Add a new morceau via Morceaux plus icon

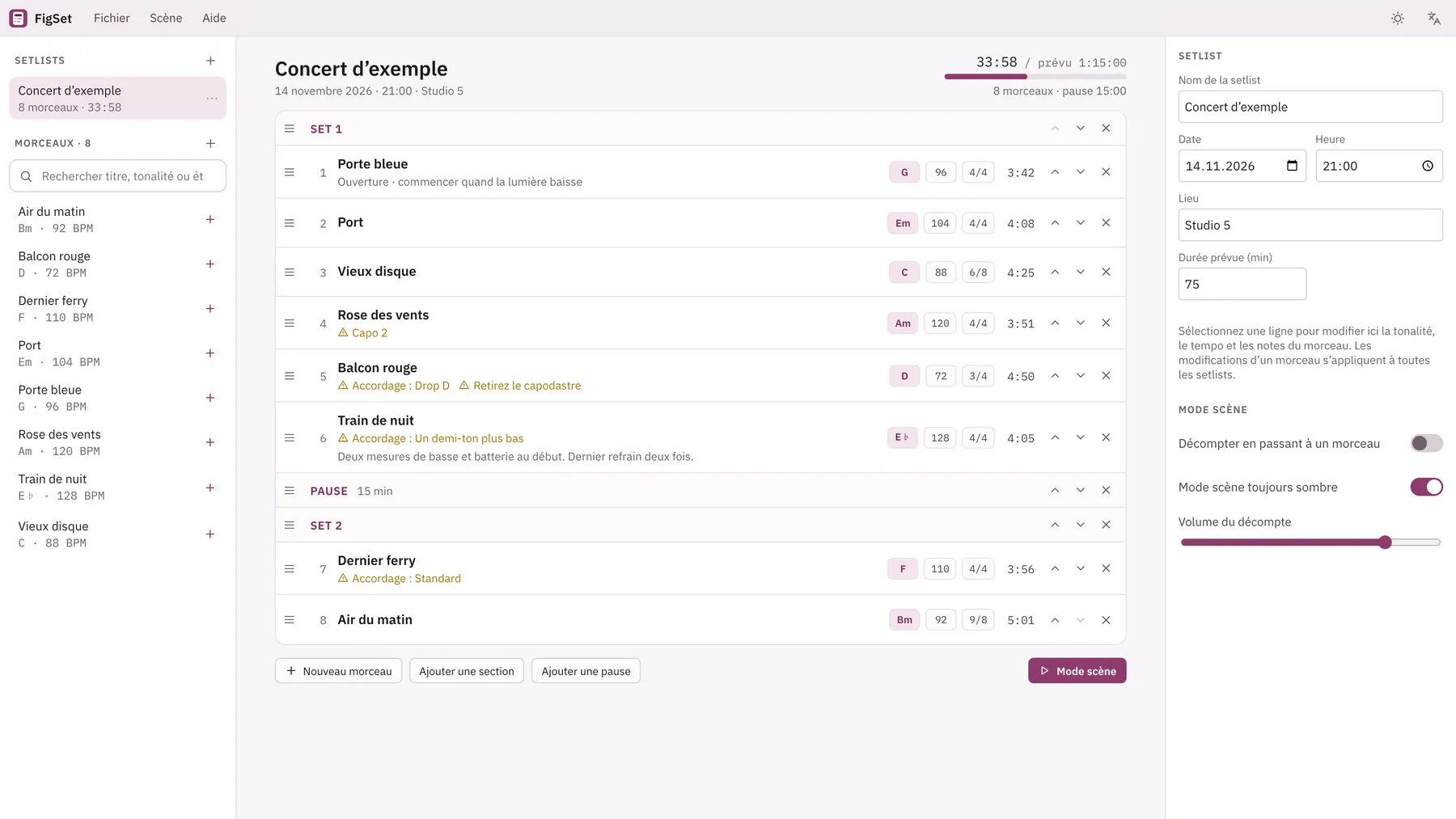(210, 143)
